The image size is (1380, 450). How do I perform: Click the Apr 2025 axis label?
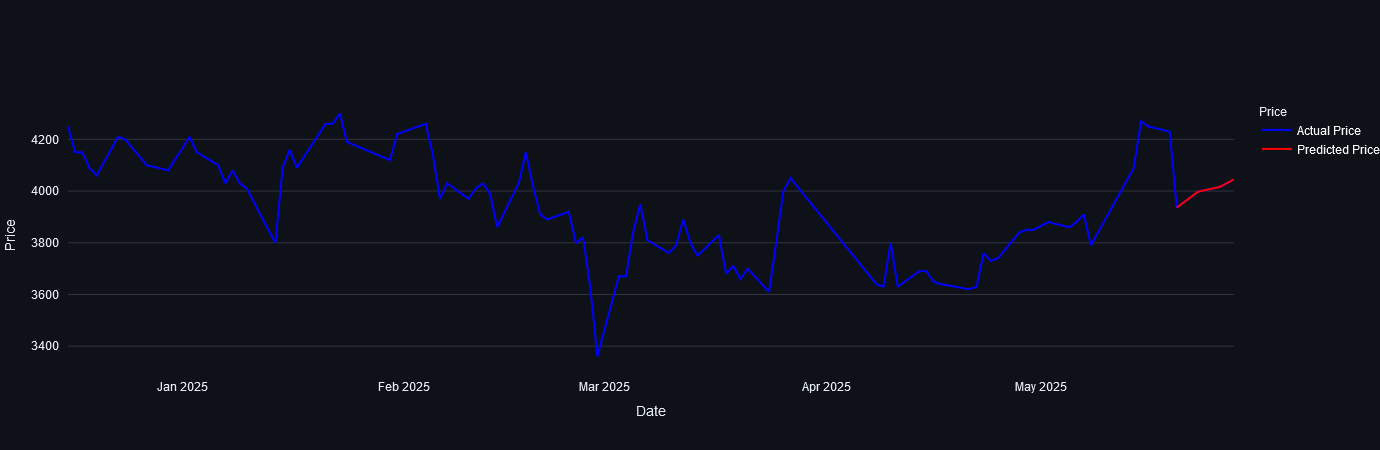[826, 387]
